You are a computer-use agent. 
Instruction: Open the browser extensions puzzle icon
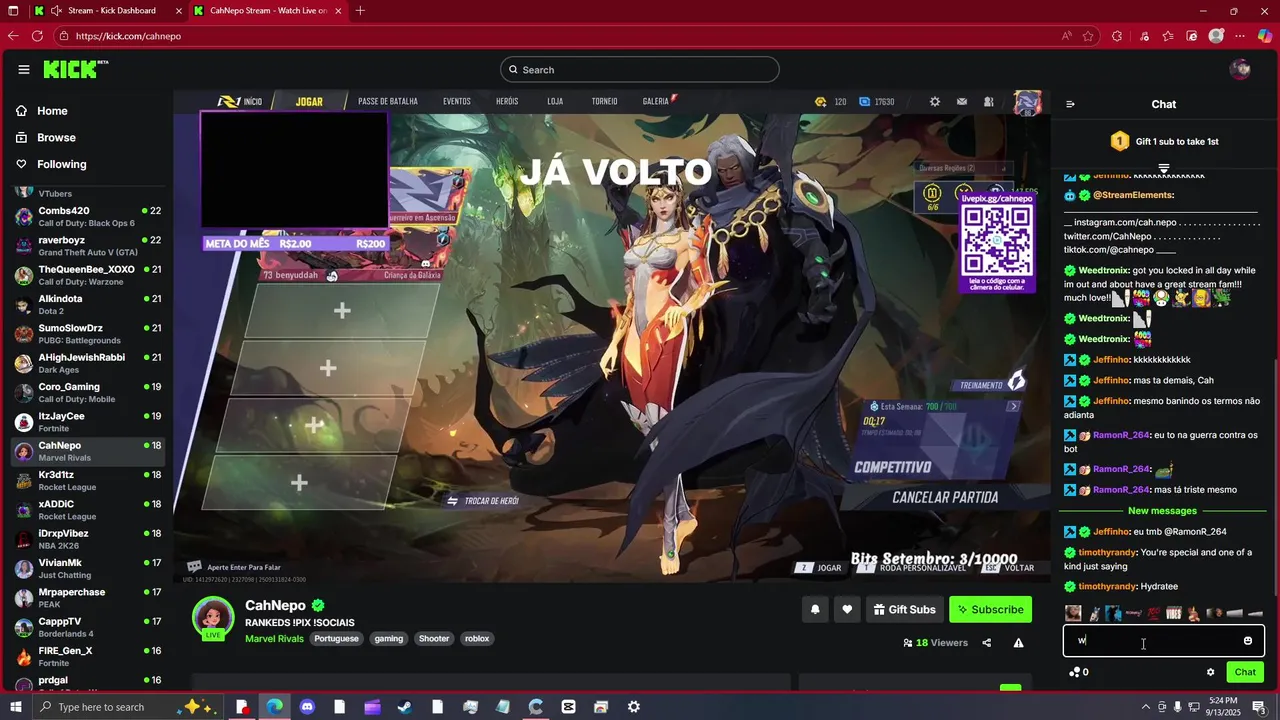(x=1117, y=36)
